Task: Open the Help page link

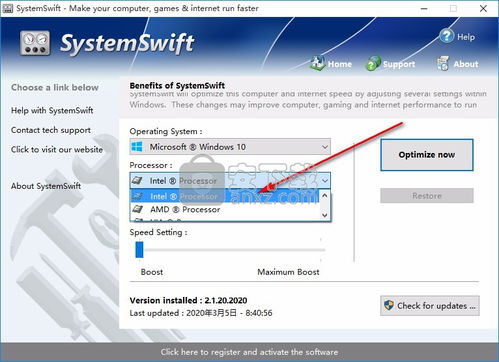Action: coord(457,36)
